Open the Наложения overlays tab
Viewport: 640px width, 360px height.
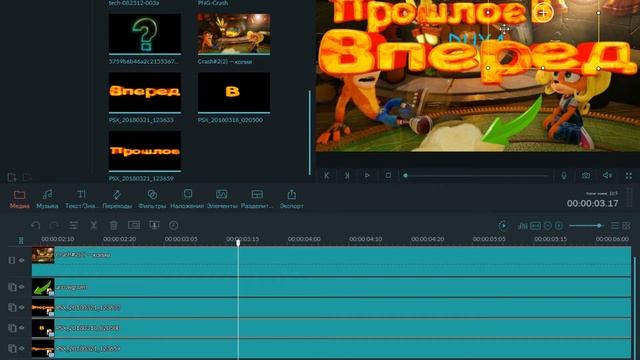tap(187, 199)
